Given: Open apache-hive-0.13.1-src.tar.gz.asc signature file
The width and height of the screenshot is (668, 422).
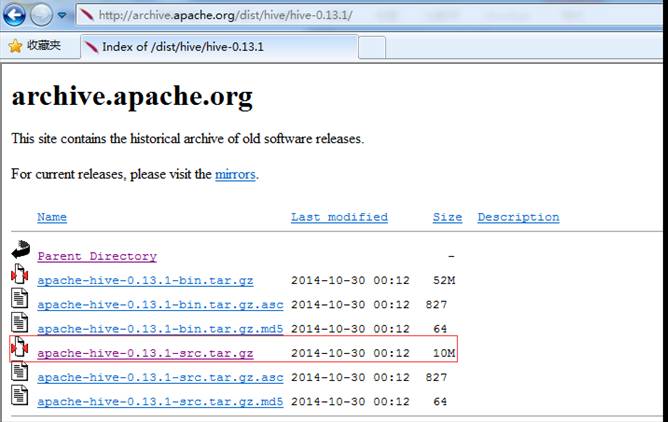Looking at the screenshot, I should 160,378.
